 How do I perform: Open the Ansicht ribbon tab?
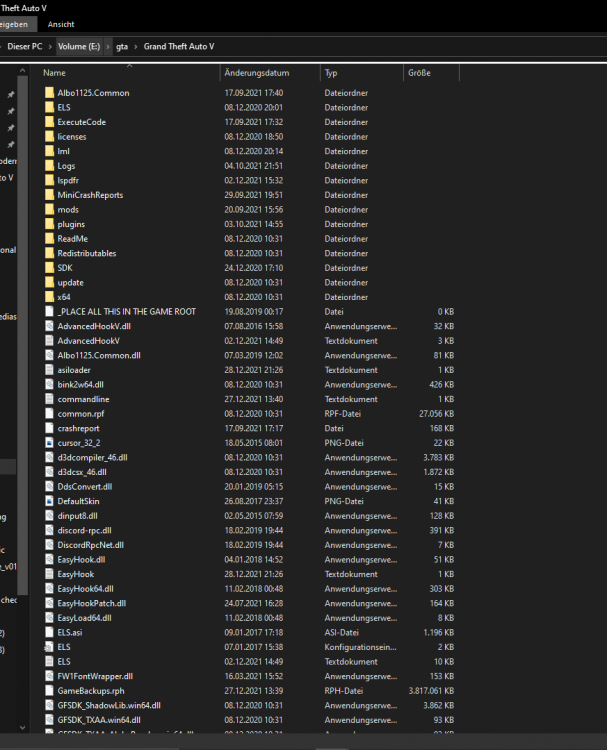click(x=61, y=24)
